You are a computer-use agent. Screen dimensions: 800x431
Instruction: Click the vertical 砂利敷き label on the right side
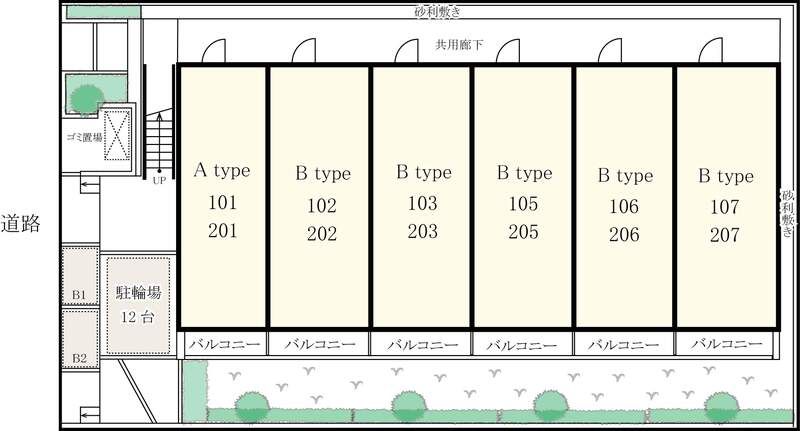point(788,213)
